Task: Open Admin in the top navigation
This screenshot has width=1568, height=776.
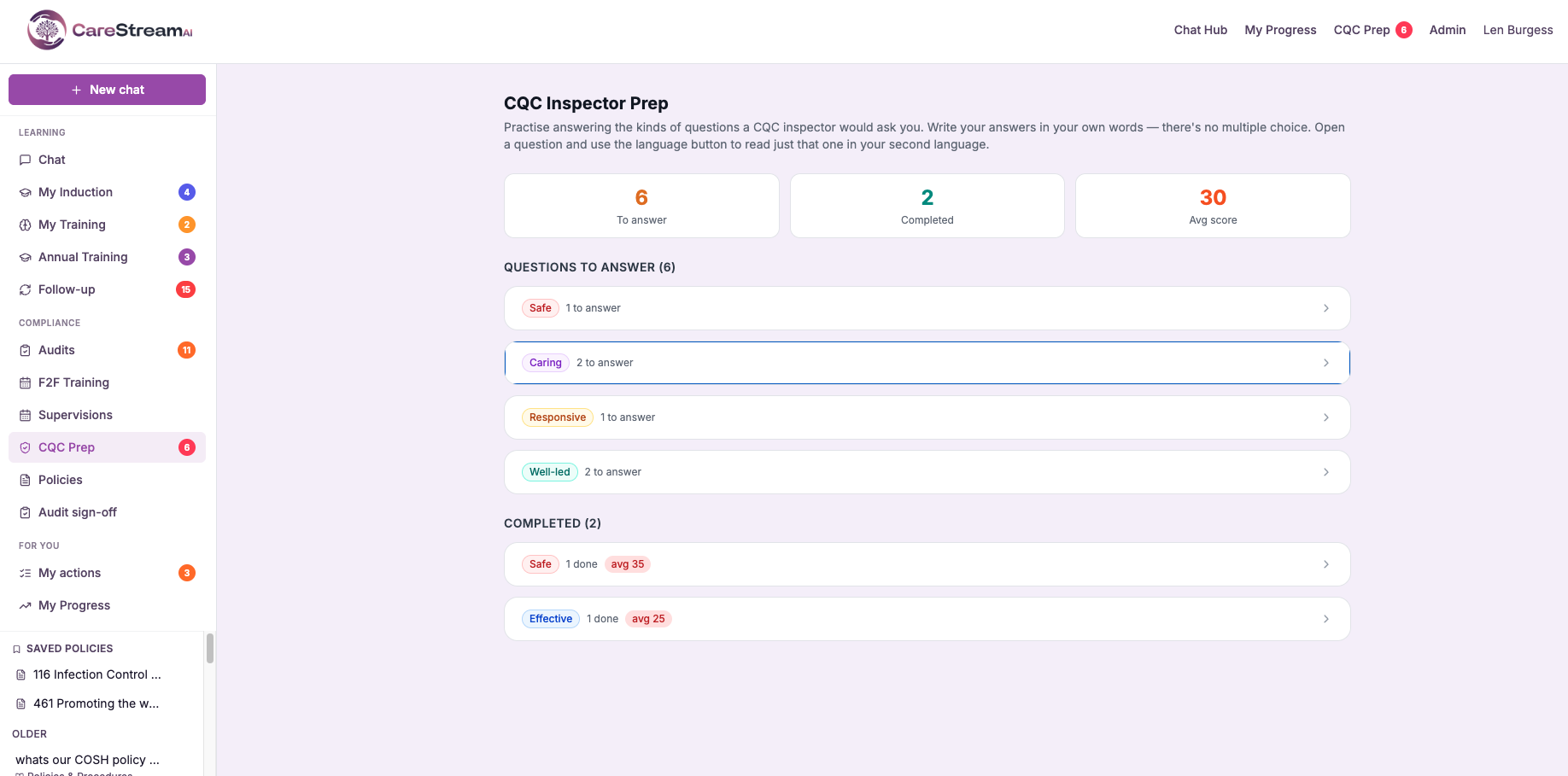Action: pos(1447,30)
